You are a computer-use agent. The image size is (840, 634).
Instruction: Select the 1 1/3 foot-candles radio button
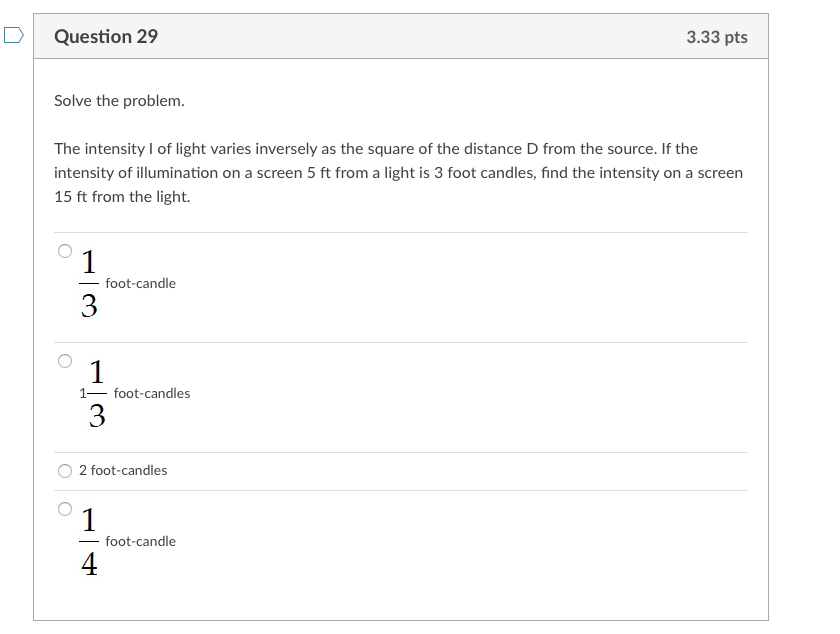(x=63, y=360)
